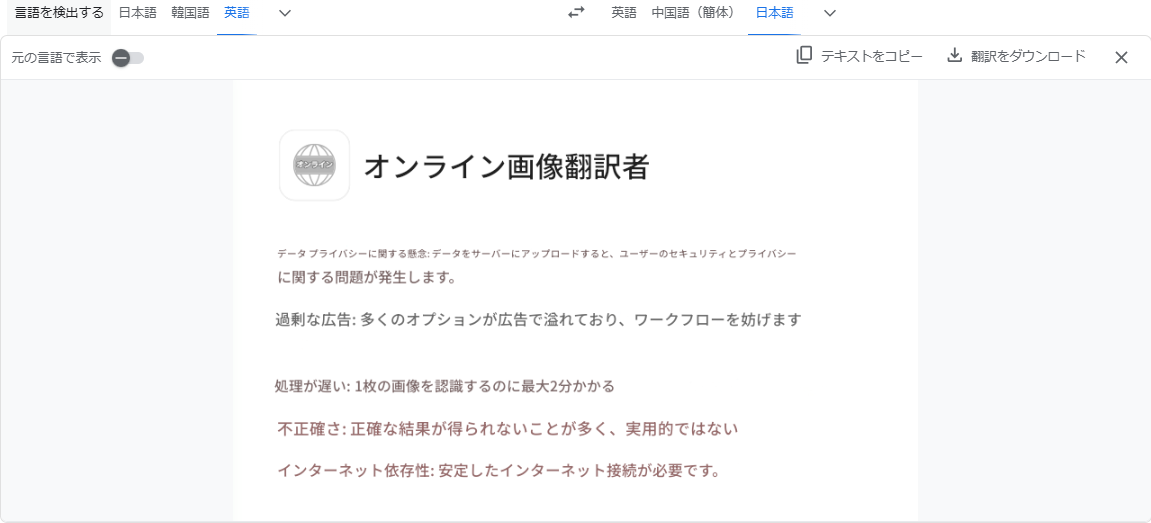Click the 過剰な広告 line
1151x523 pixels.
pyautogui.click(x=538, y=320)
